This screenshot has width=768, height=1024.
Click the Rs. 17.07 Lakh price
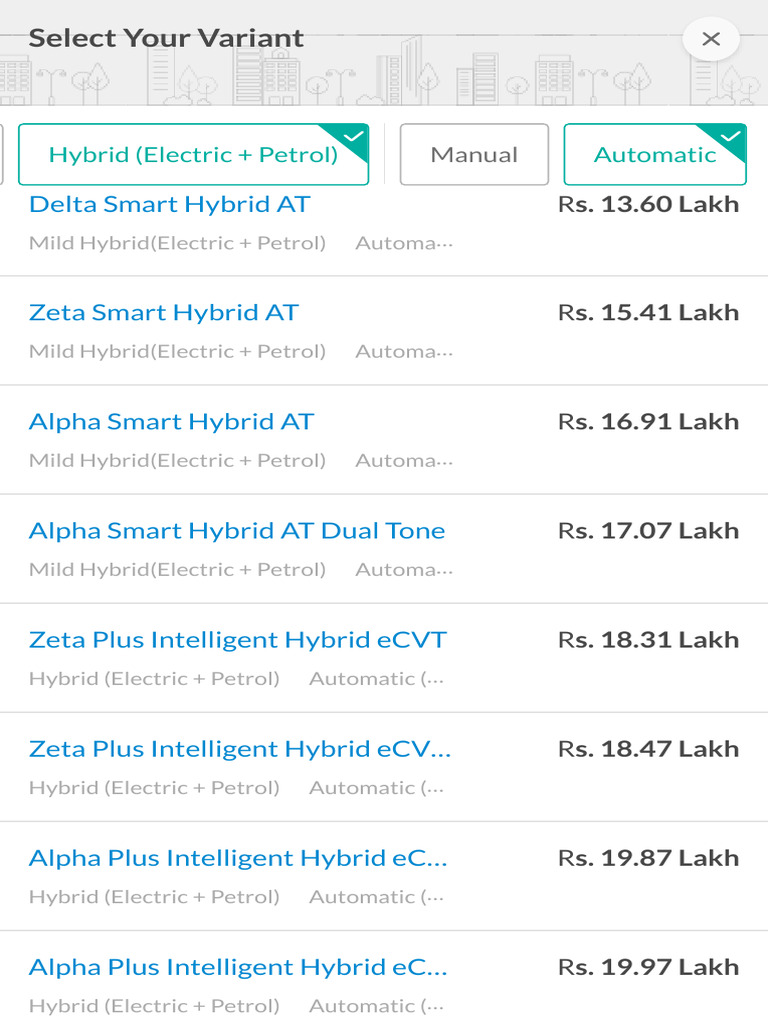point(648,531)
